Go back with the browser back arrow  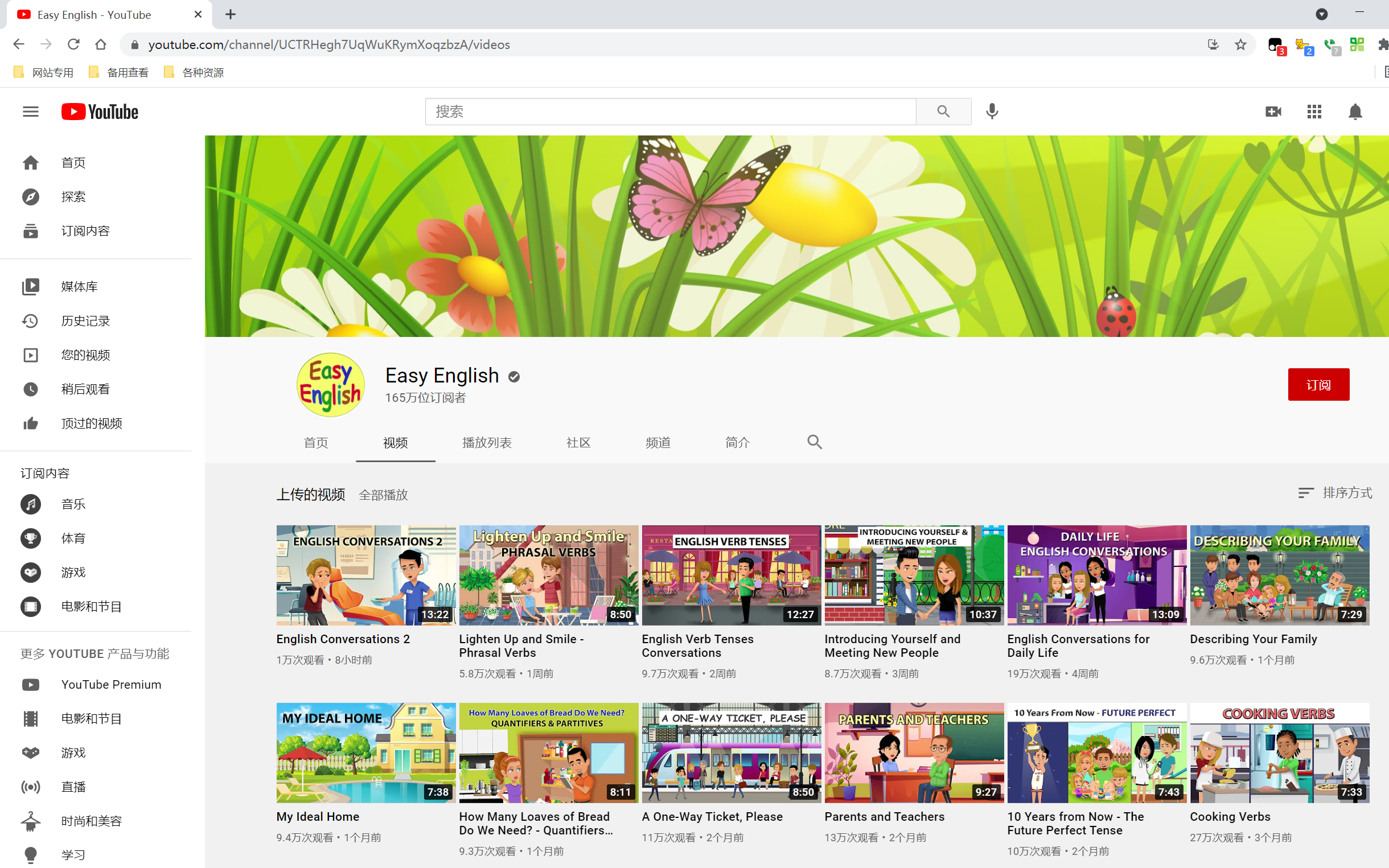point(19,44)
